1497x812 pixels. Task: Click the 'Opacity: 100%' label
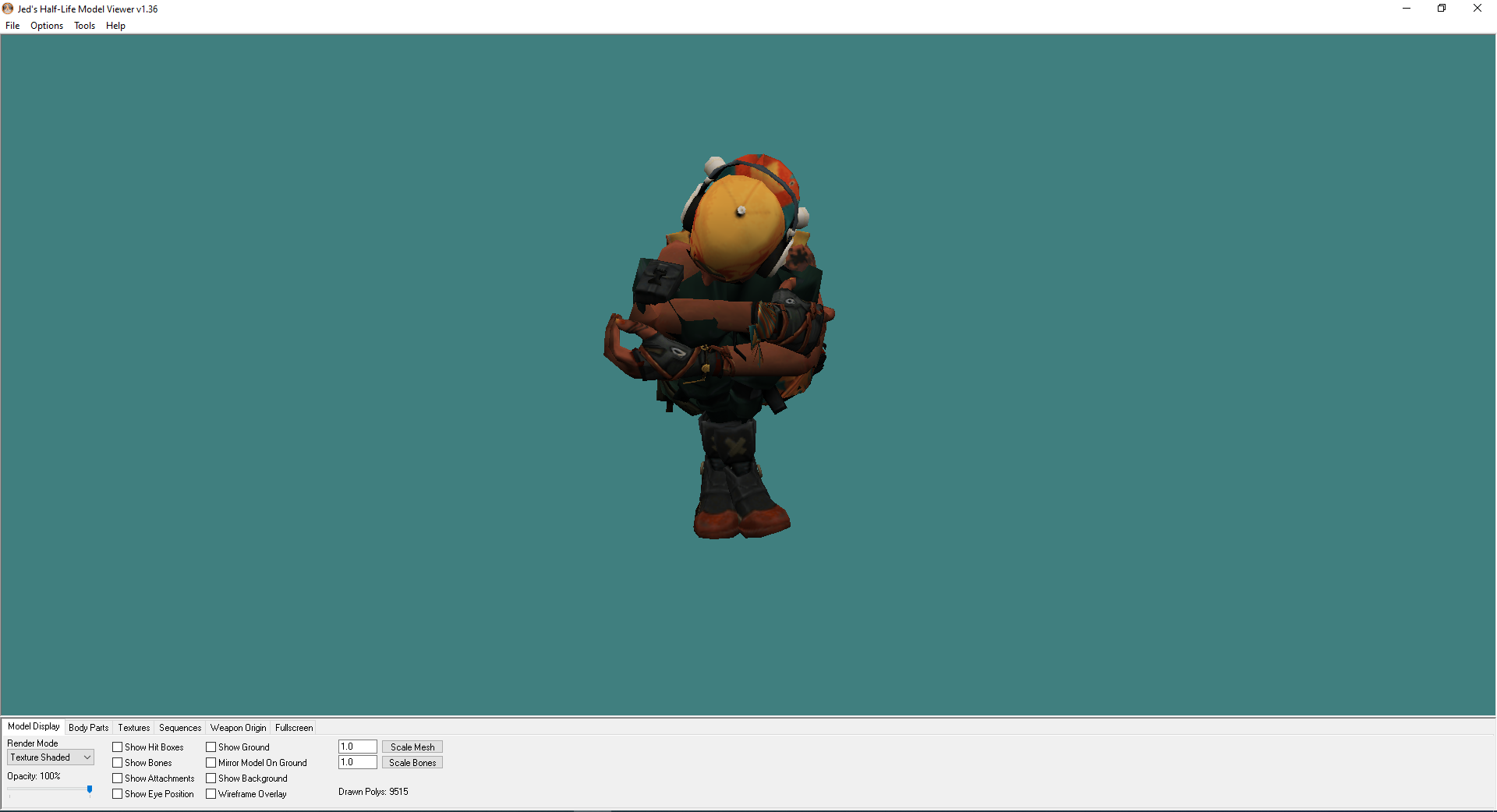[34, 776]
